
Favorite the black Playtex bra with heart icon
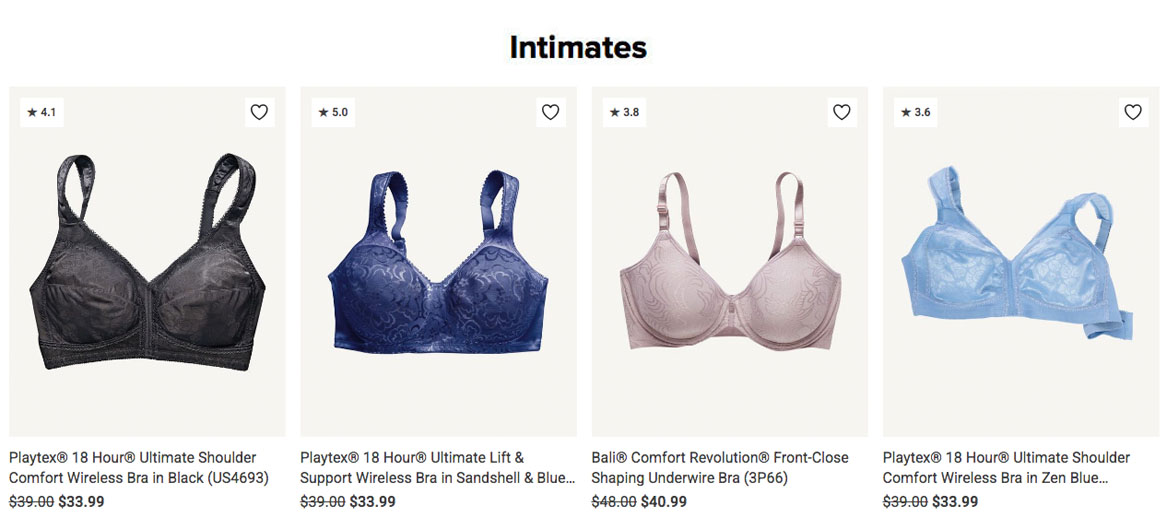(258, 112)
